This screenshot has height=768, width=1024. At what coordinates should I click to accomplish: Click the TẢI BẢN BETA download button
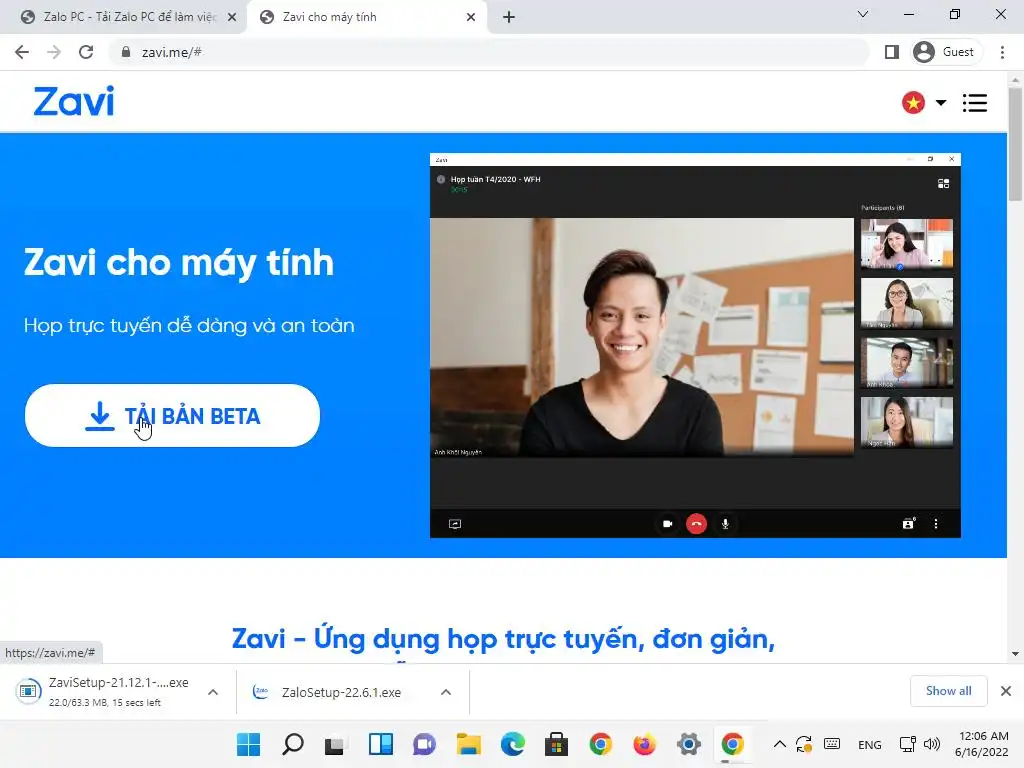(x=172, y=415)
